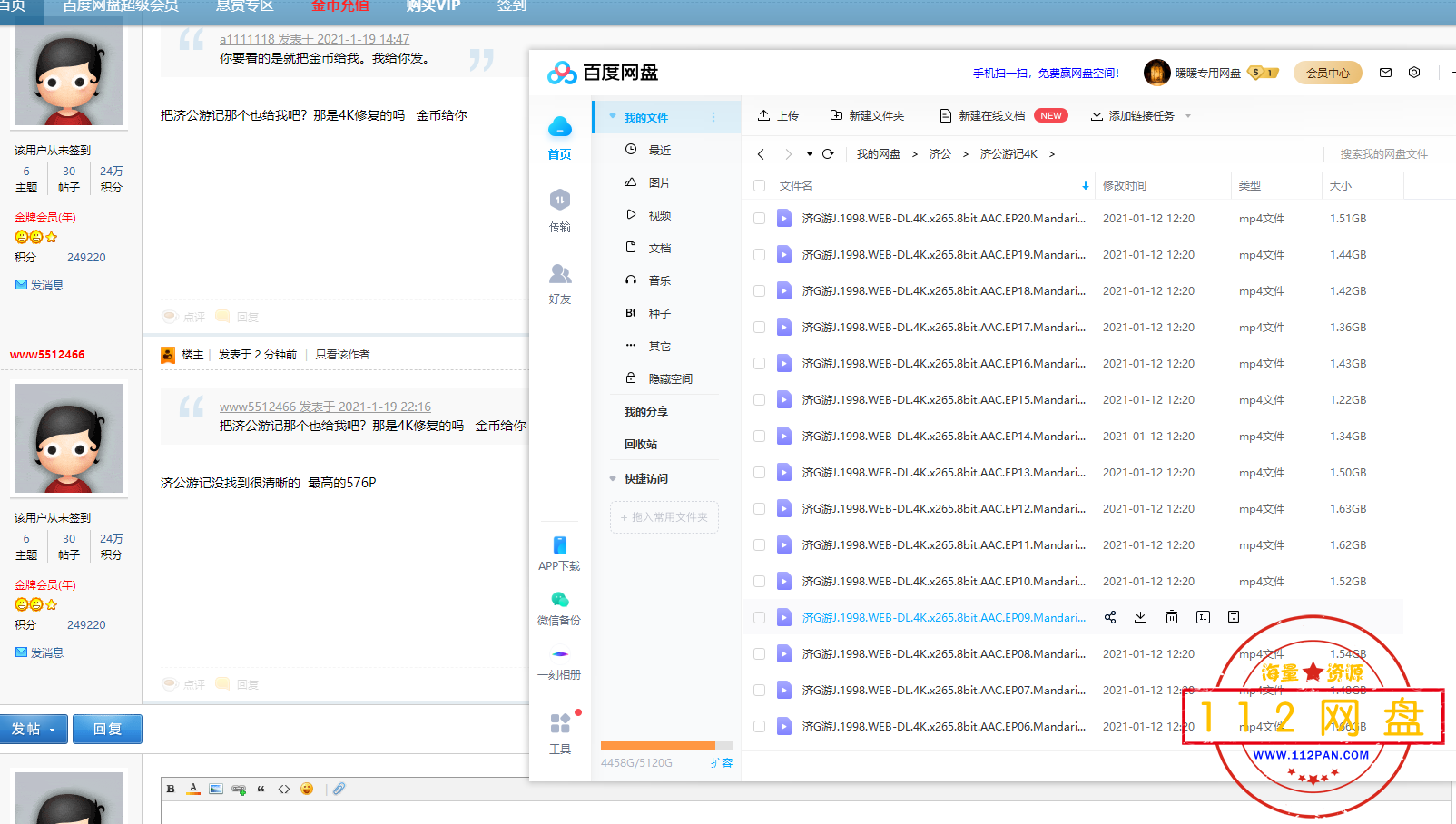Click the 回复 reply button on forum page
The image size is (1456, 824).
click(x=107, y=729)
